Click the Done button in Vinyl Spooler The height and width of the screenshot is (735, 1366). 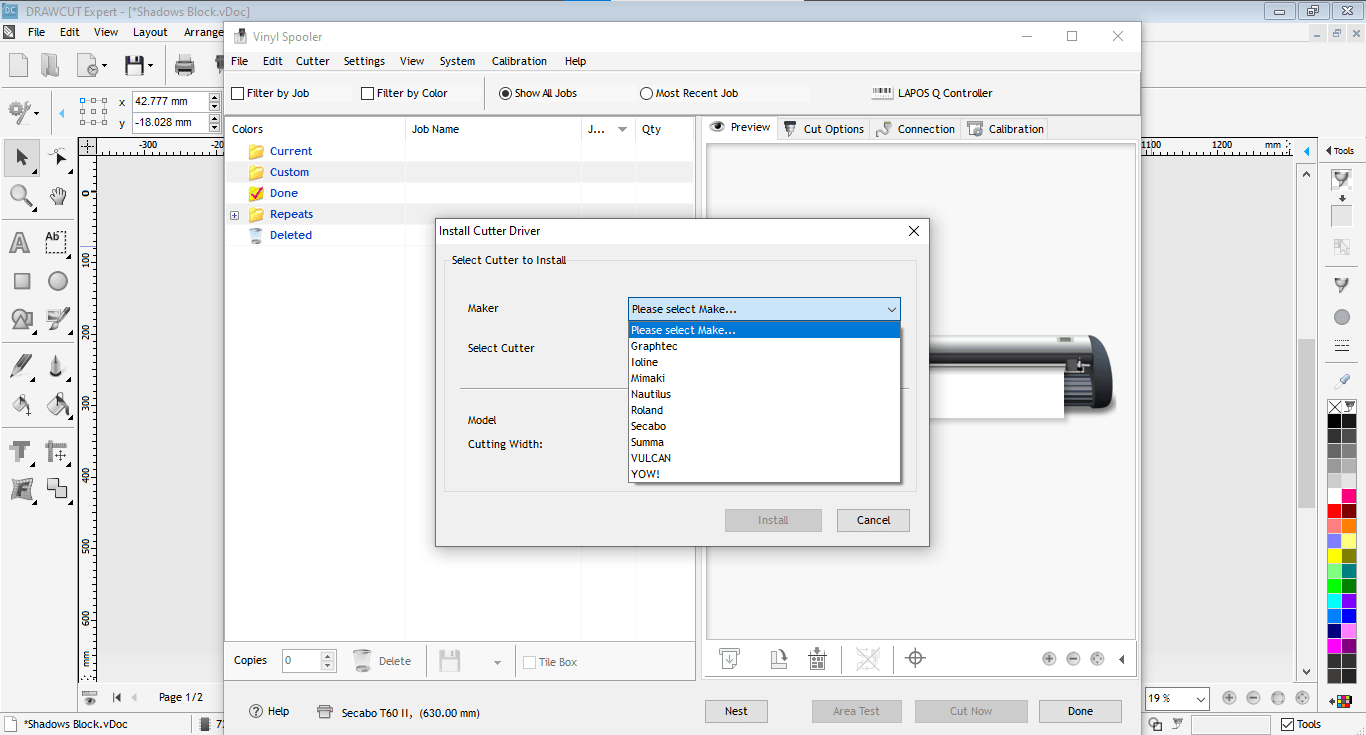[x=1080, y=711]
